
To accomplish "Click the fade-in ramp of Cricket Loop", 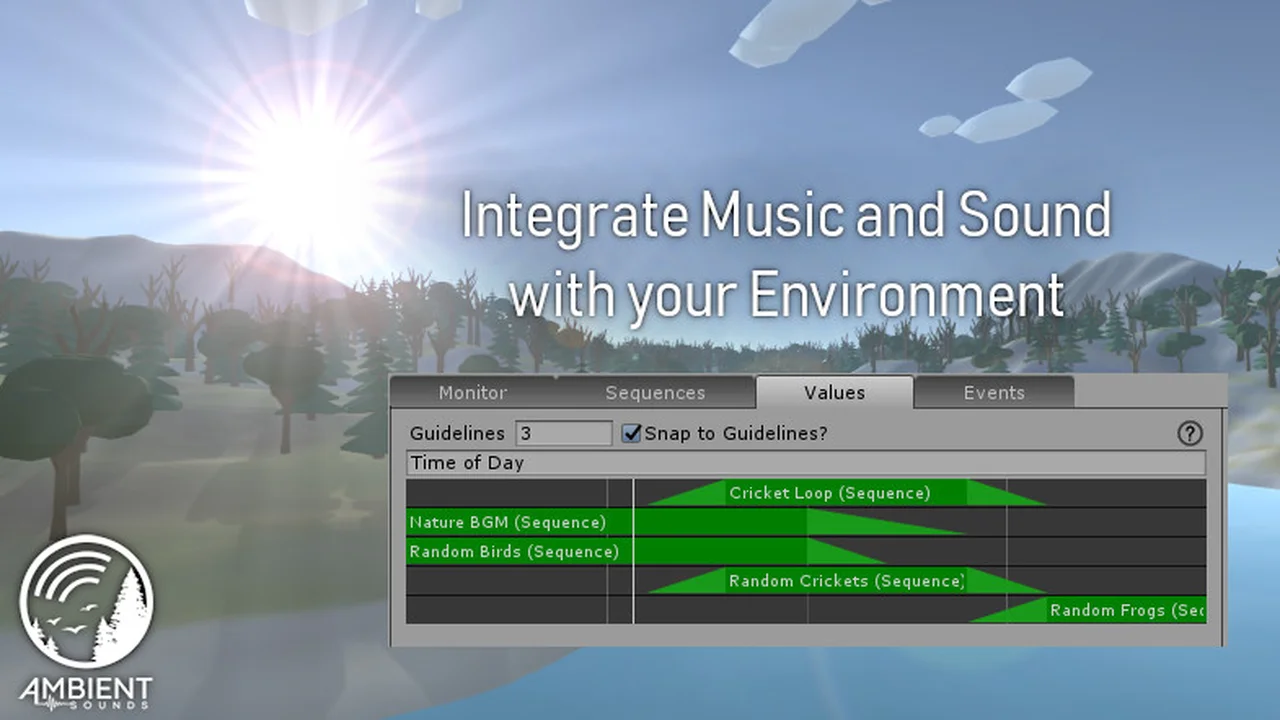I will [702, 496].
